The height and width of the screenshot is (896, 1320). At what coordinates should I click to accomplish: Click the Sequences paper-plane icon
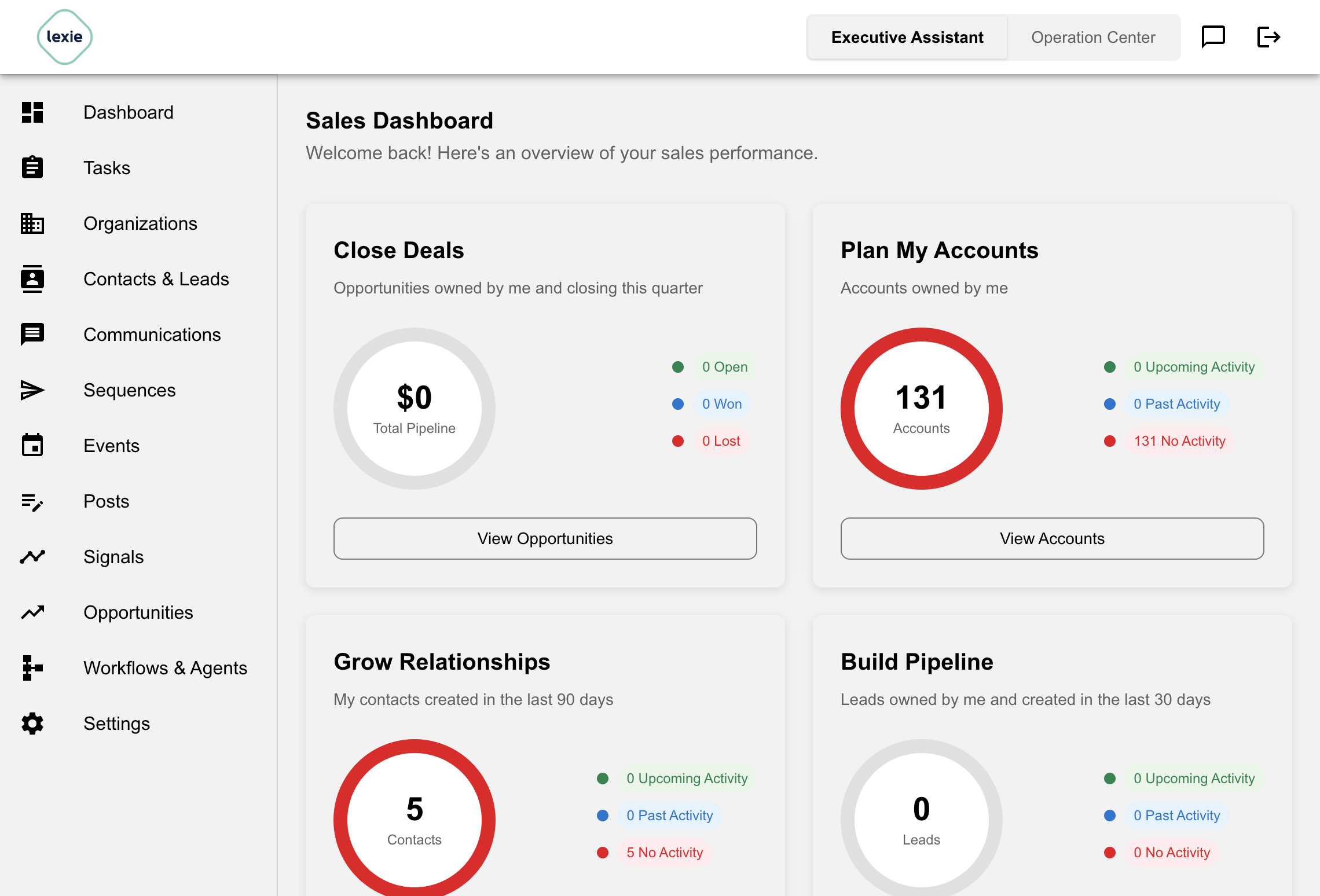[x=32, y=390]
